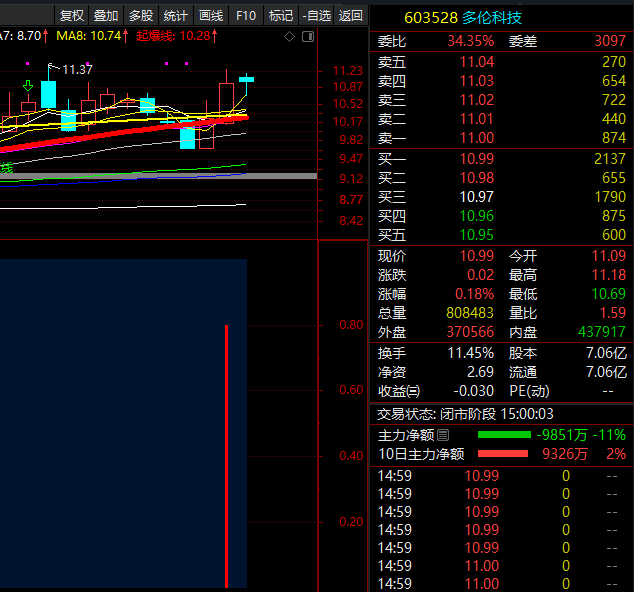634x592 pixels.
Task: Open the 多股 multi-stock view
Action: click(141, 15)
